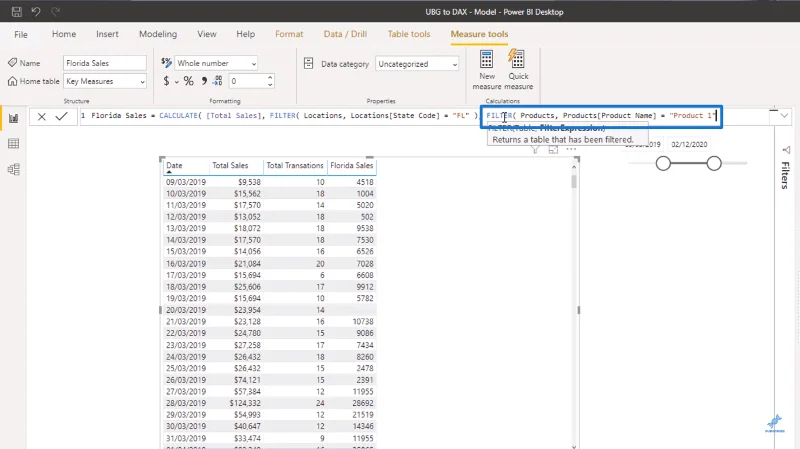800x449 pixels.
Task: Select the 09/03/2019 date cell
Action: [x=186, y=182]
